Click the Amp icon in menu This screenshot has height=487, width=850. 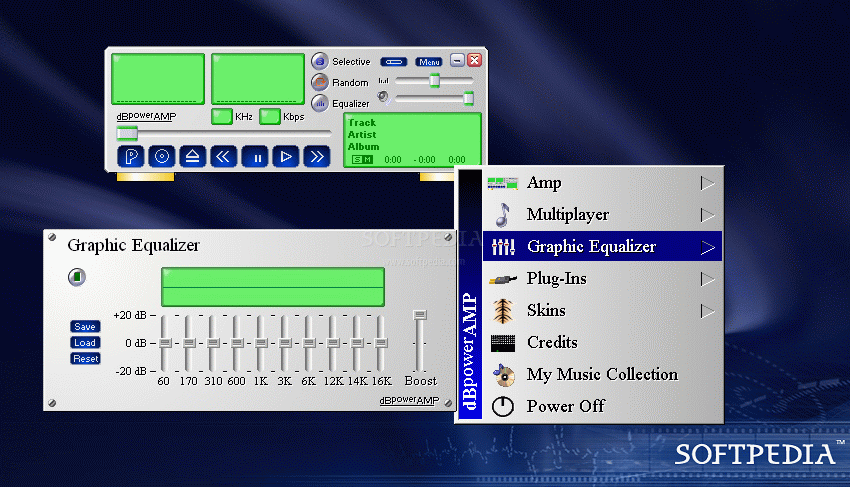(x=503, y=183)
